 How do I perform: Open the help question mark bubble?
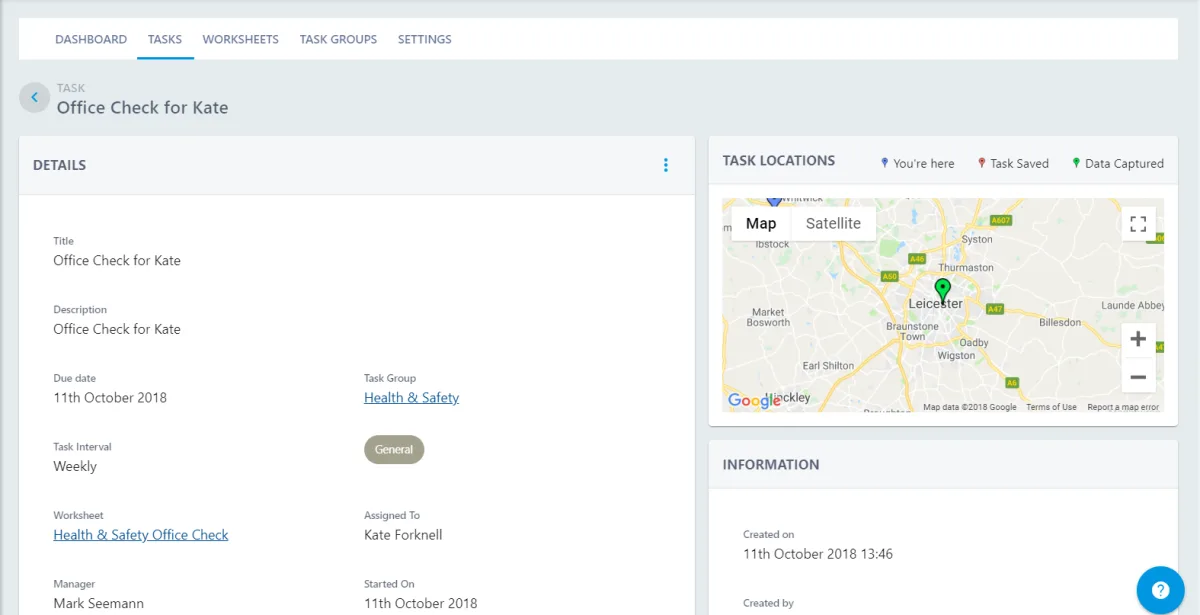(x=1160, y=589)
